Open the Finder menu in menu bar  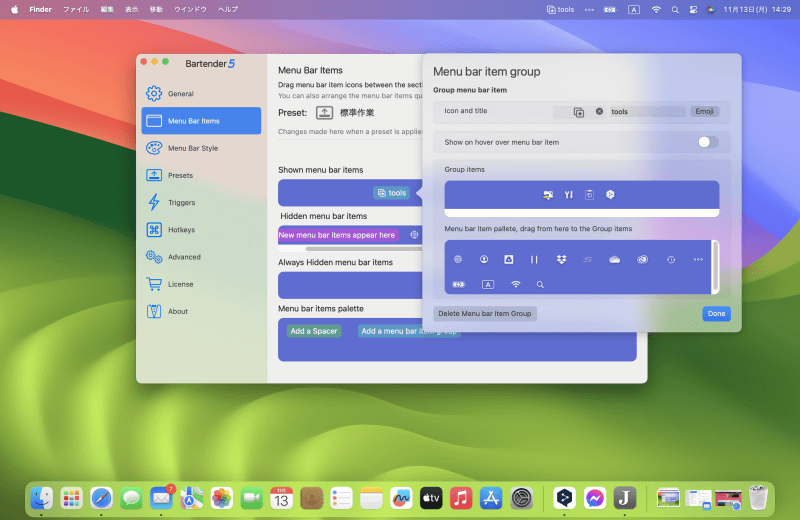point(40,9)
